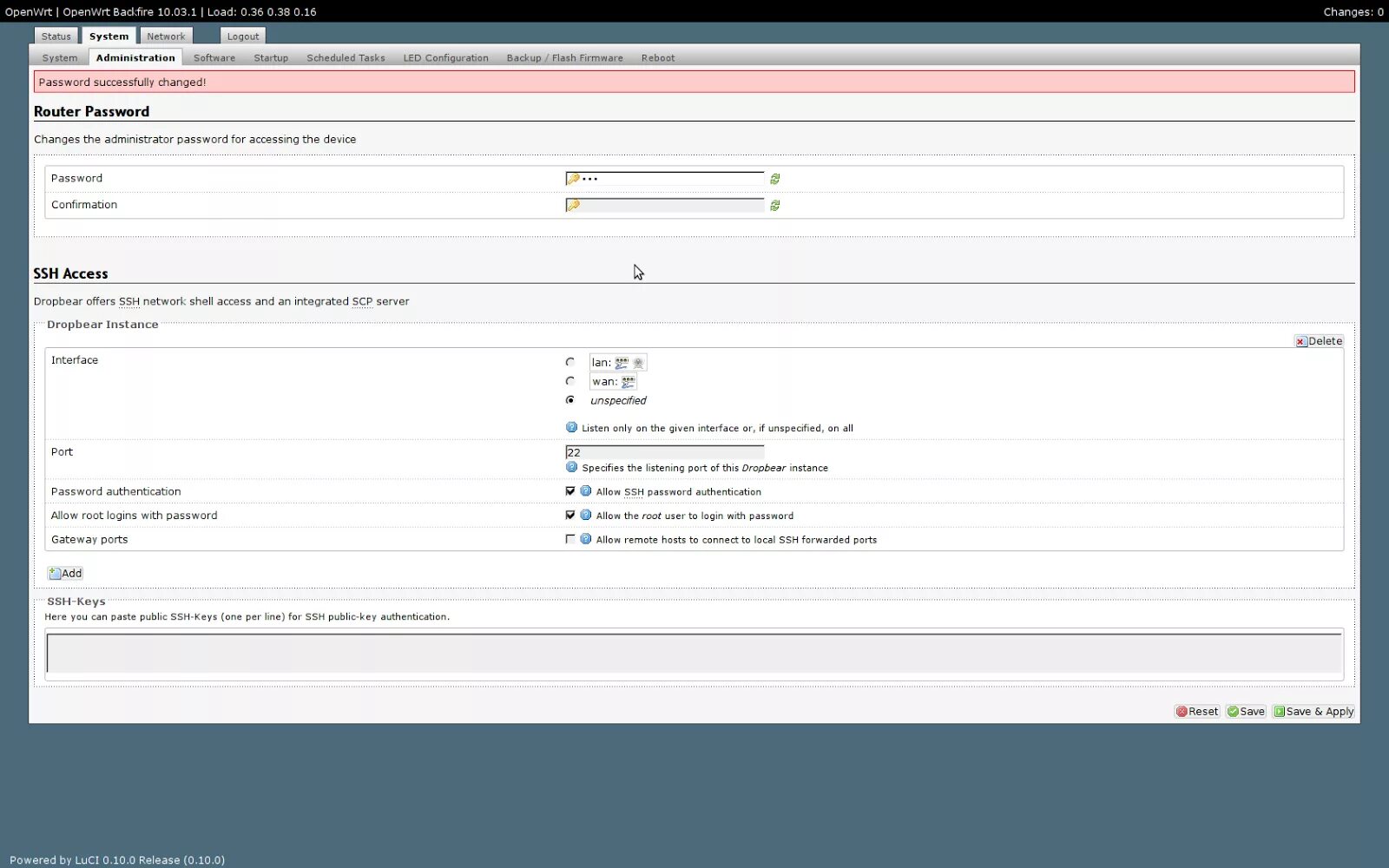The height and width of the screenshot is (868, 1389).
Task: Click Save & Apply
Action: point(1313,711)
